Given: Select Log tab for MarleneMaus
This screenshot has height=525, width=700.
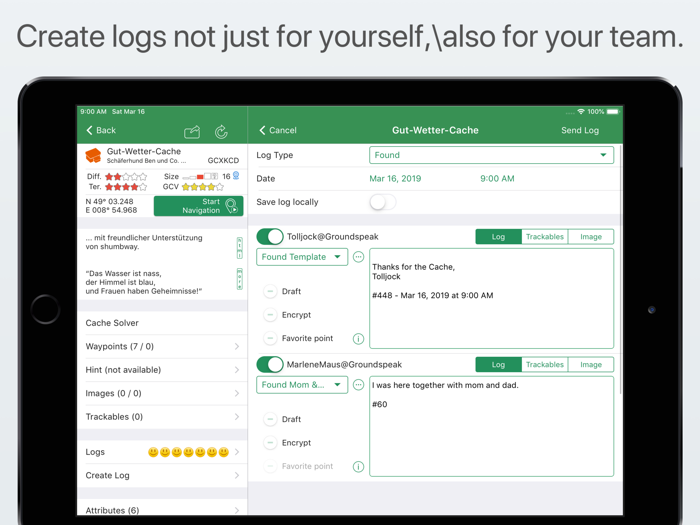Looking at the screenshot, I should (x=498, y=365).
